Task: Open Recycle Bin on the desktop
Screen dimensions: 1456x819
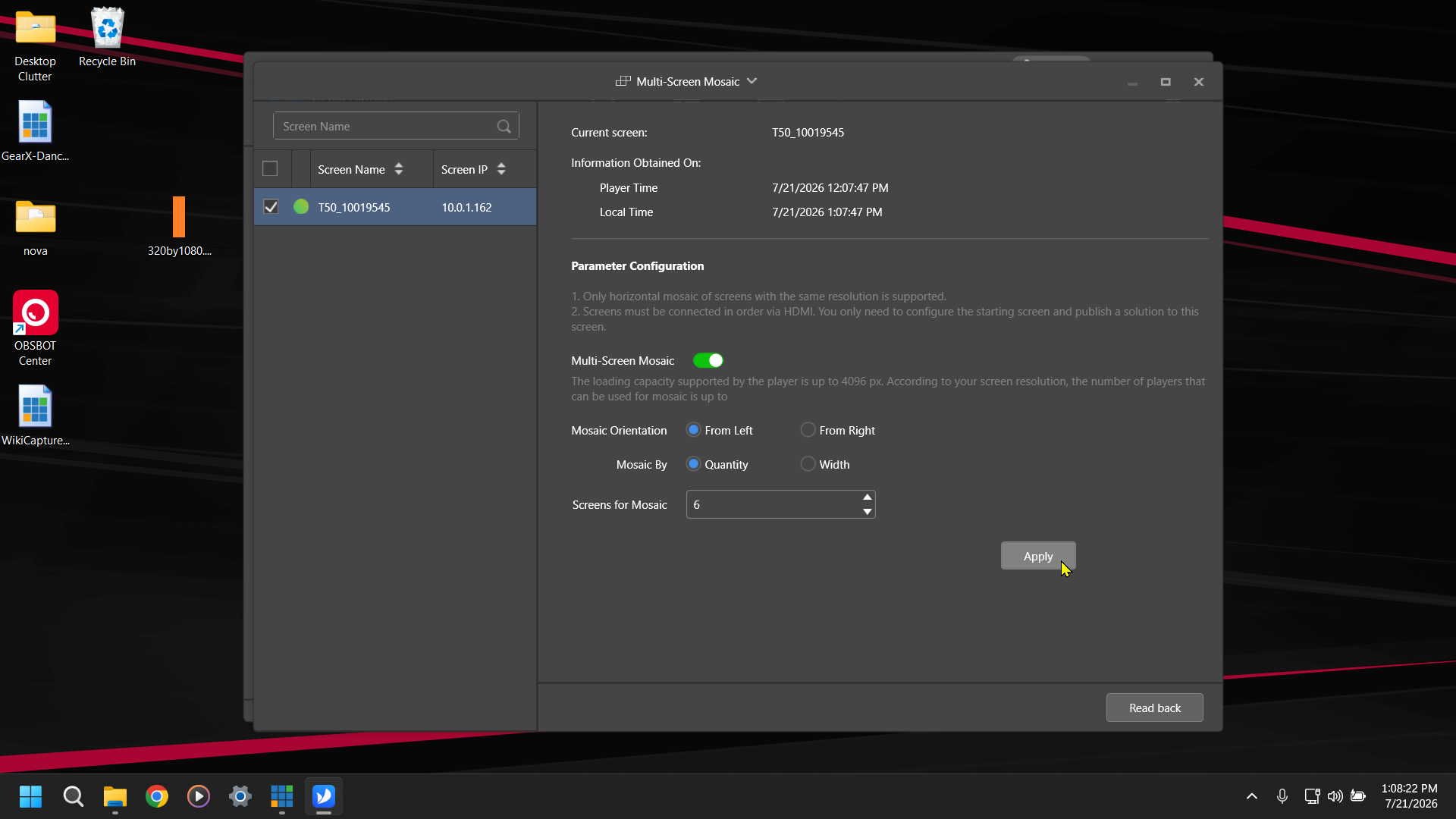Action: [107, 38]
